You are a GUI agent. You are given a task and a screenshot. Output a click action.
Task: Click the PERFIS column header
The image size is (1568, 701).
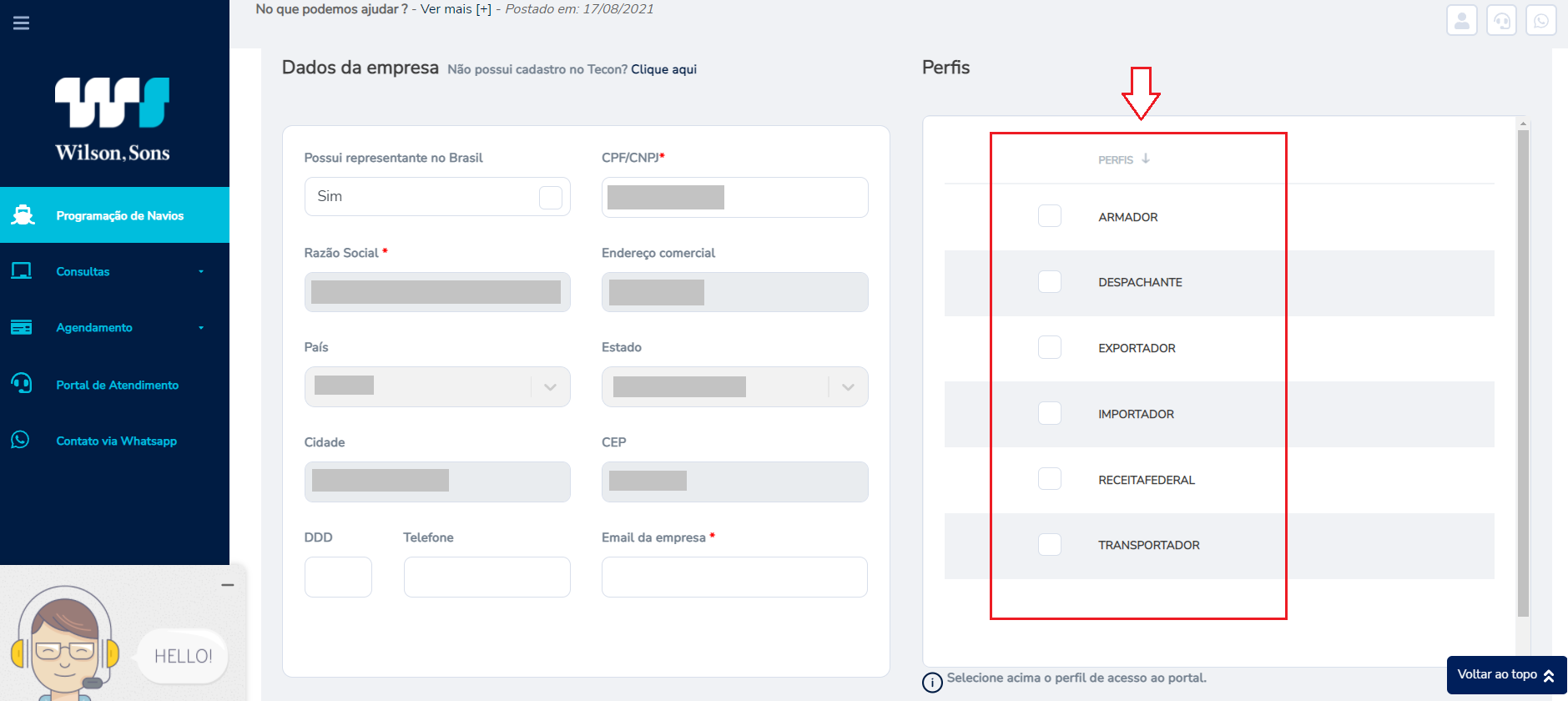click(1116, 159)
